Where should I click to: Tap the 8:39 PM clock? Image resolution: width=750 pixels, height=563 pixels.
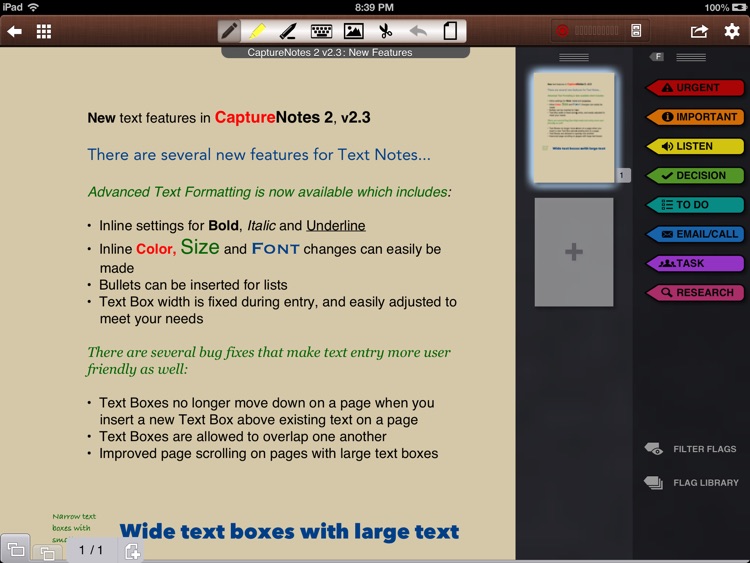[x=374, y=7]
